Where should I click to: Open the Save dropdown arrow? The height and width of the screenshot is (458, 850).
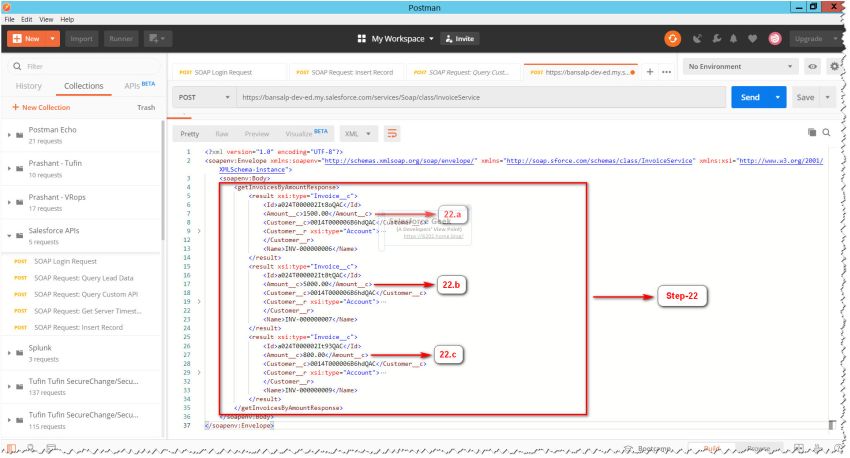(828, 97)
